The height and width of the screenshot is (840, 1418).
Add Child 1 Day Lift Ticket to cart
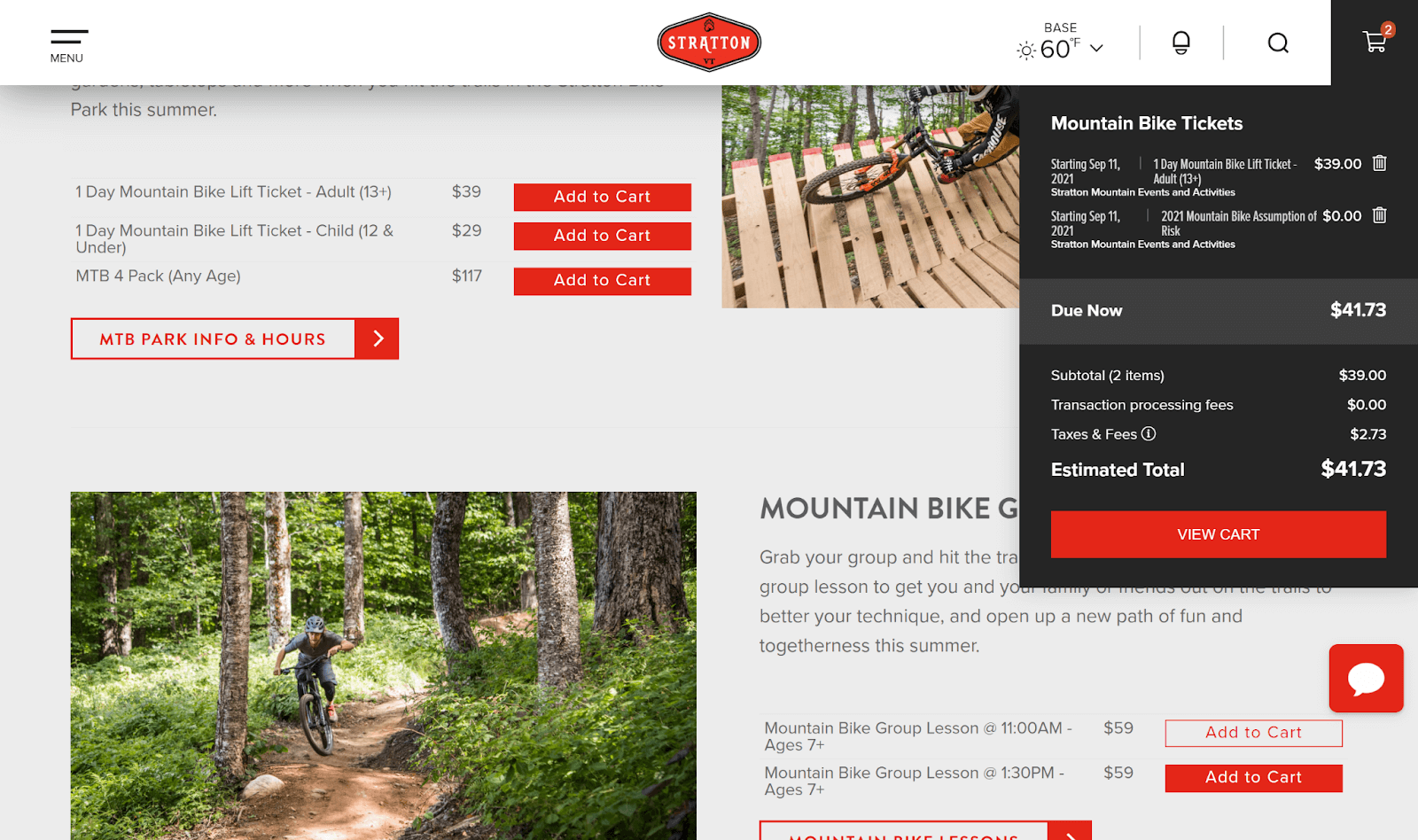coord(603,236)
